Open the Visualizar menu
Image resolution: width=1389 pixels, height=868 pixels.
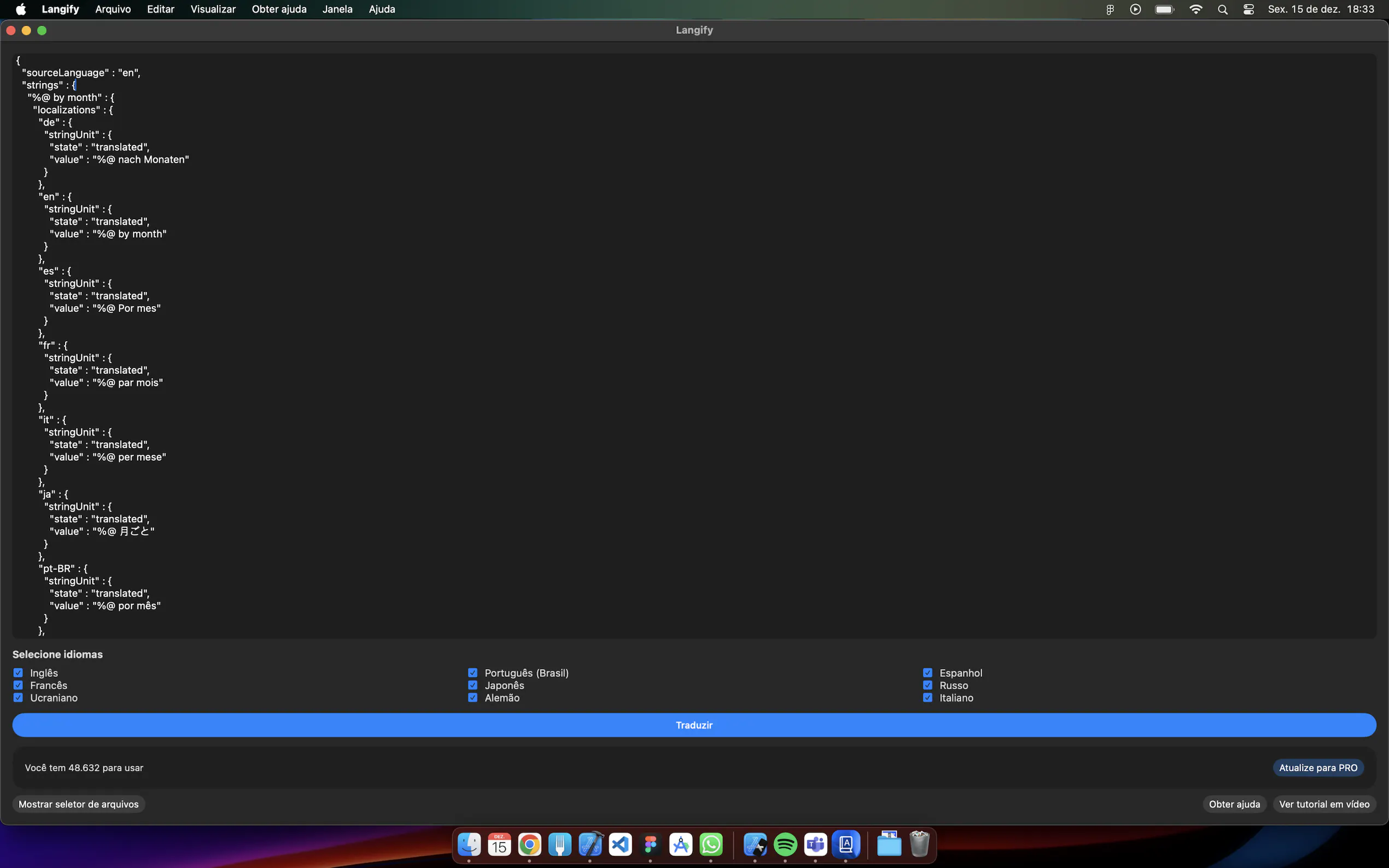tap(213, 9)
